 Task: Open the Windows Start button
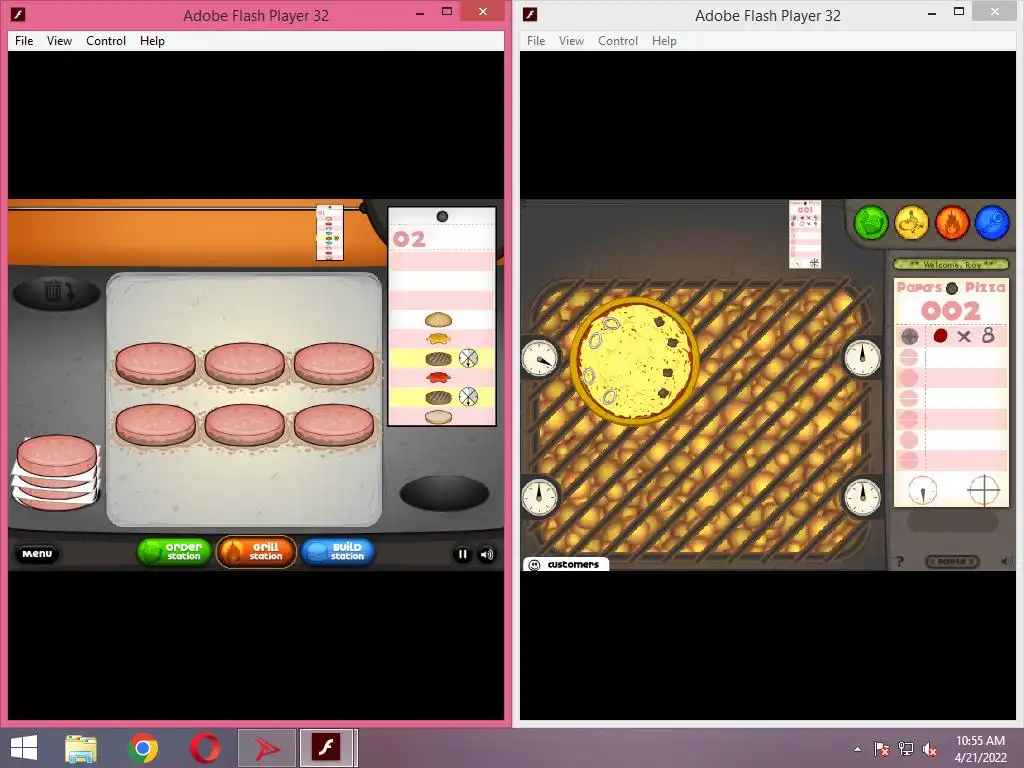click(x=24, y=748)
